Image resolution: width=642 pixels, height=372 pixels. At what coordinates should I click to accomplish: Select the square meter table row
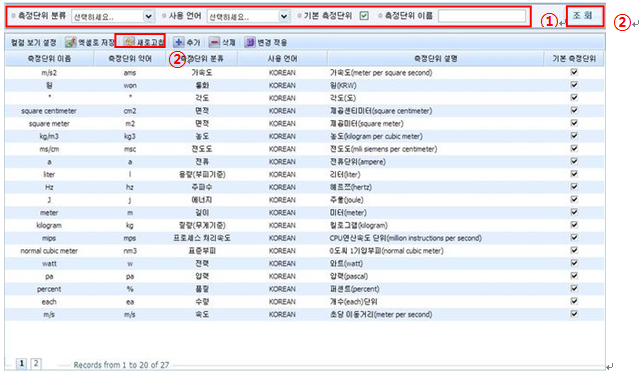coord(305,123)
